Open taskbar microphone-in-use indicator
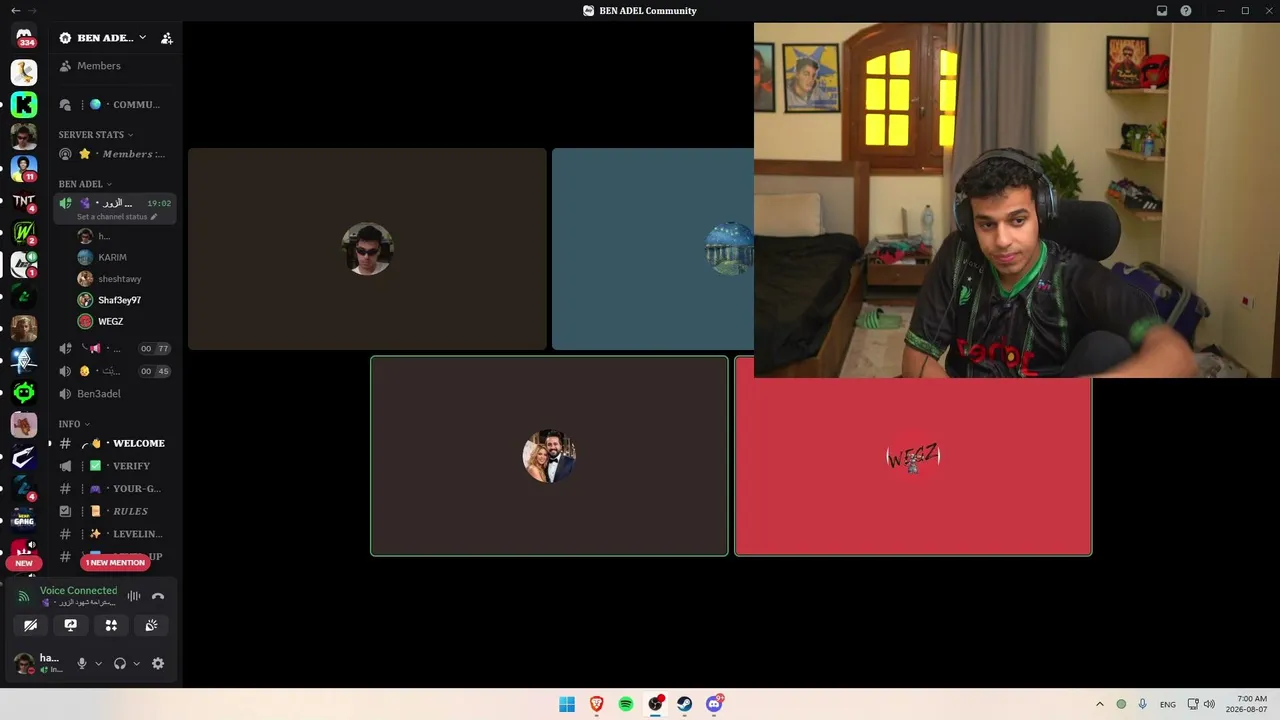Image resolution: width=1280 pixels, height=720 pixels. 1142,704
